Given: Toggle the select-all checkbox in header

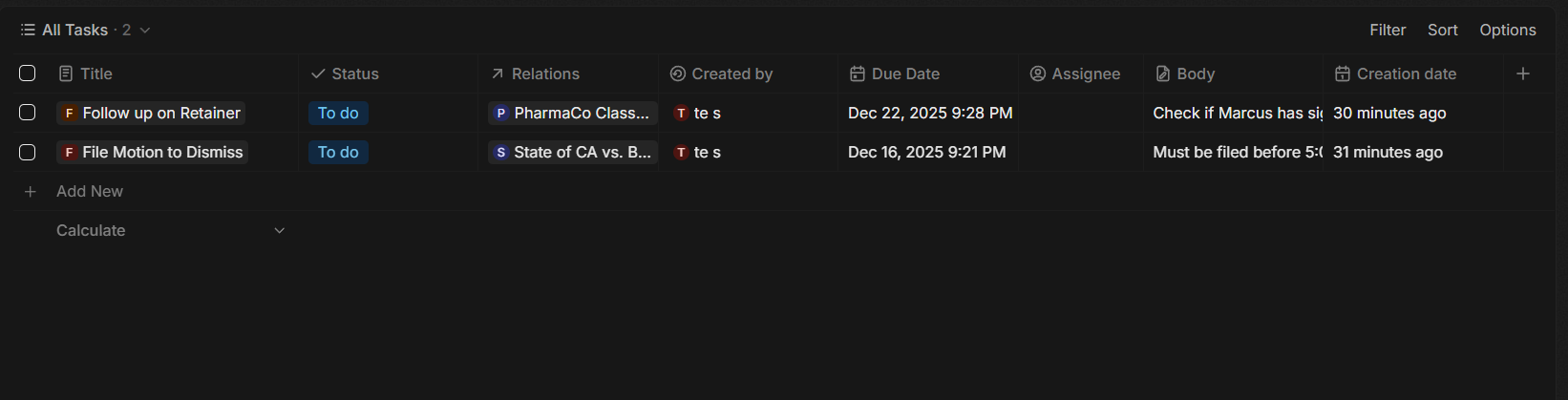Looking at the screenshot, I should 28,74.
